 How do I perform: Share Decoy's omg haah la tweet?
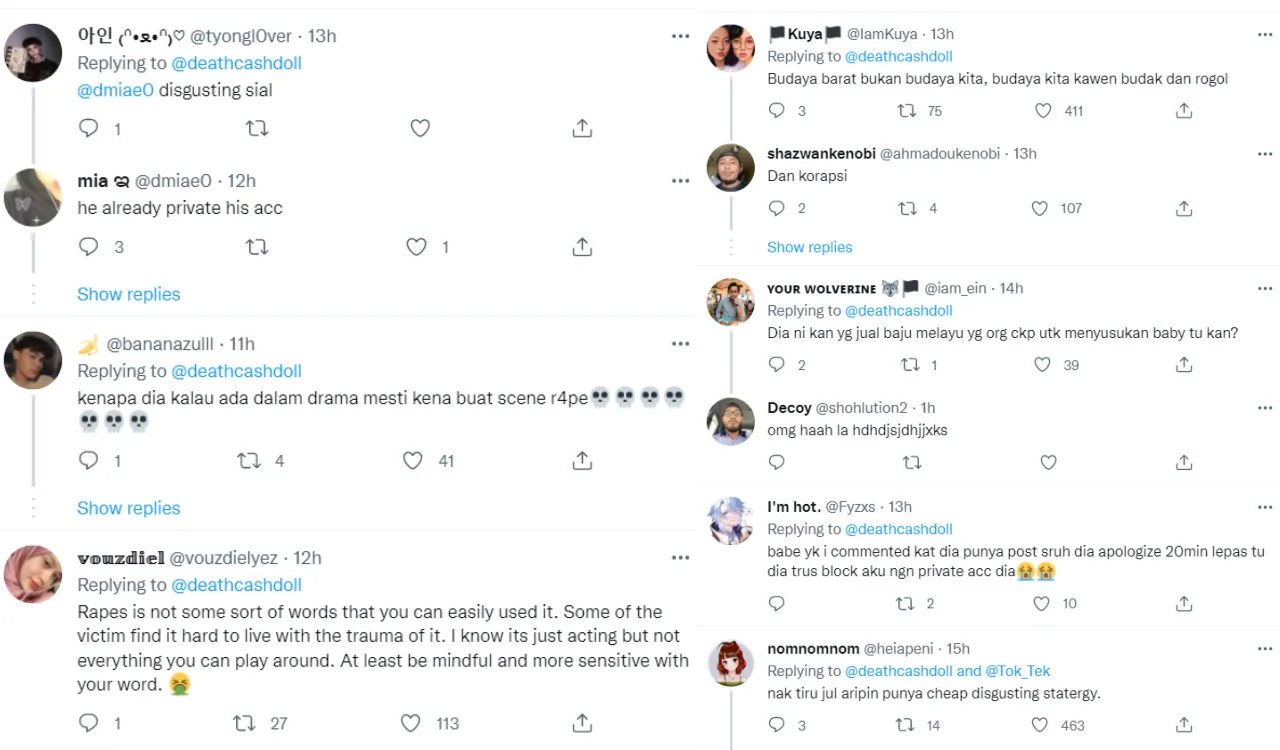pyautogui.click(x=1184, y=462)
